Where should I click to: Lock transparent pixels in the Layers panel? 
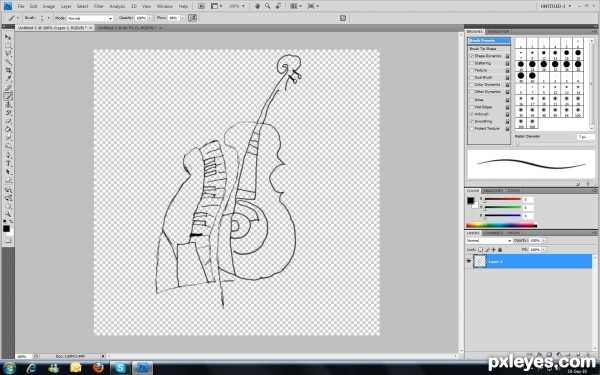coord(481,249)
